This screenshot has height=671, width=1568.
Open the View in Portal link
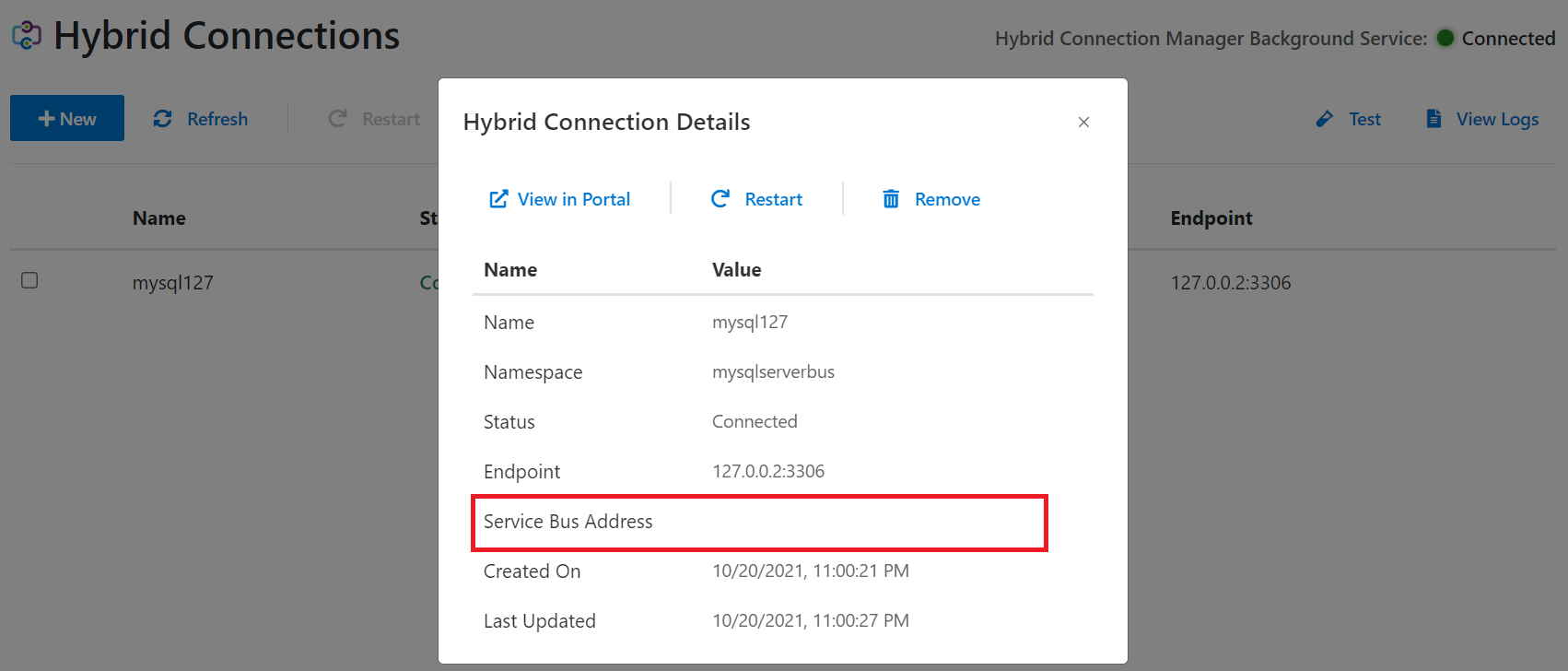click(573, 199)
